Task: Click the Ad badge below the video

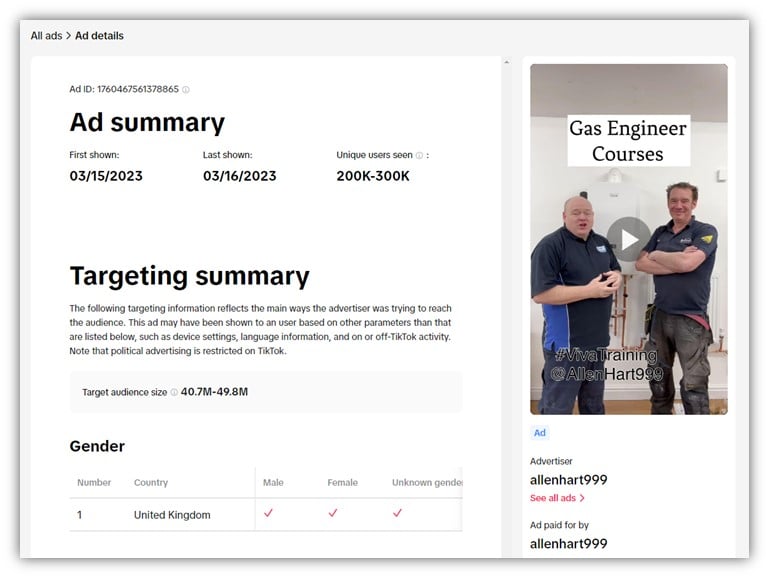Action: [539, 433]
